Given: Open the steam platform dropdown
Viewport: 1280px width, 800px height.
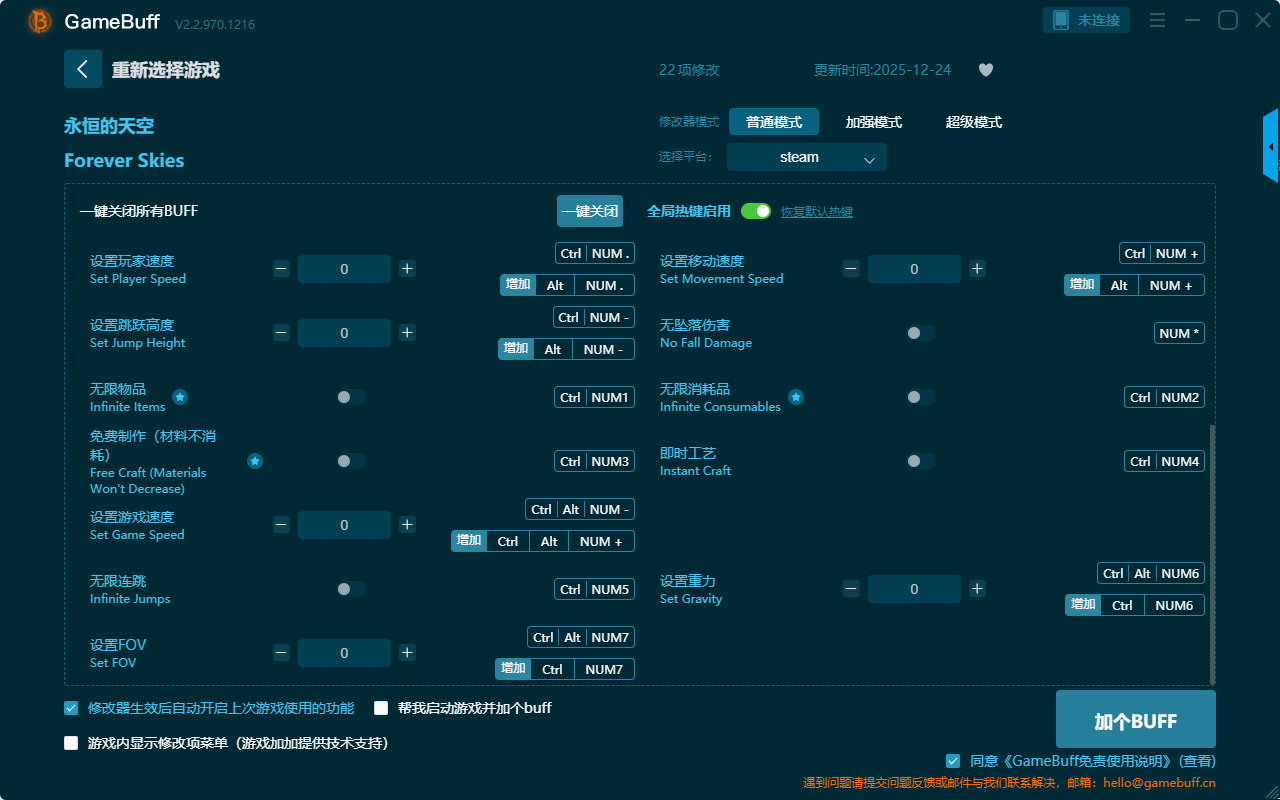Looking at the screenshot, I should tap(806, 157).
